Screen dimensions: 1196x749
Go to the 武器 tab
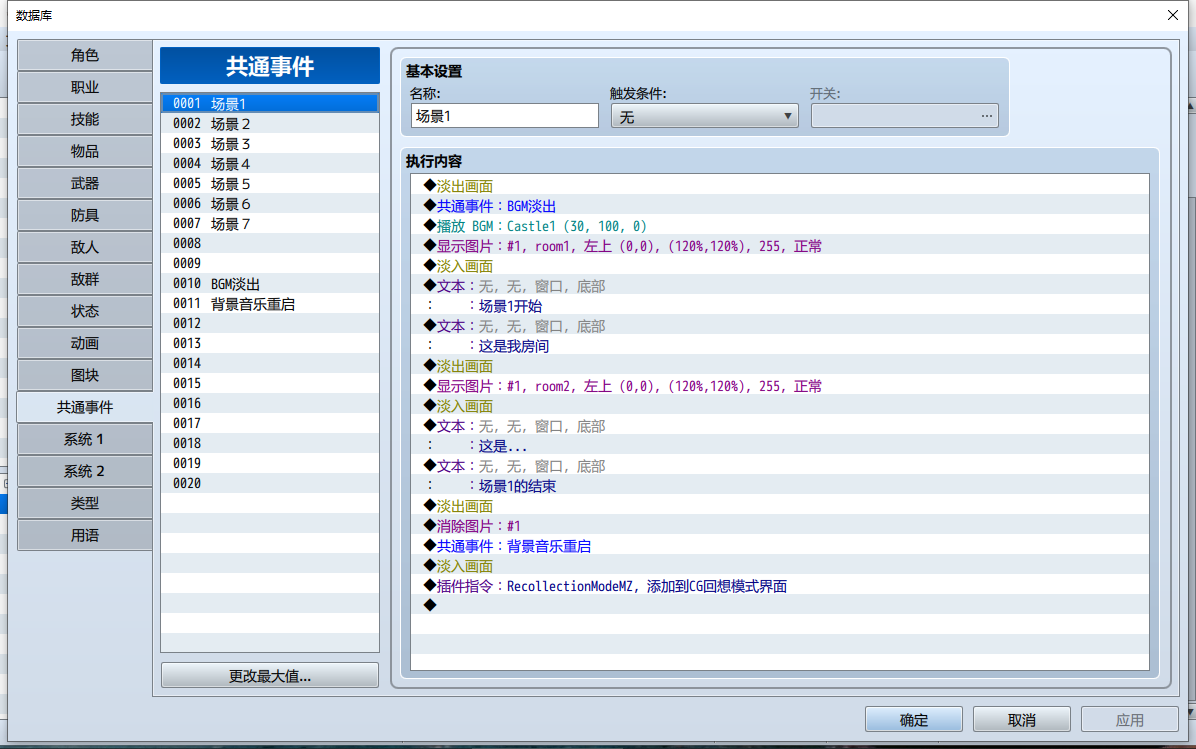(85, 184)
